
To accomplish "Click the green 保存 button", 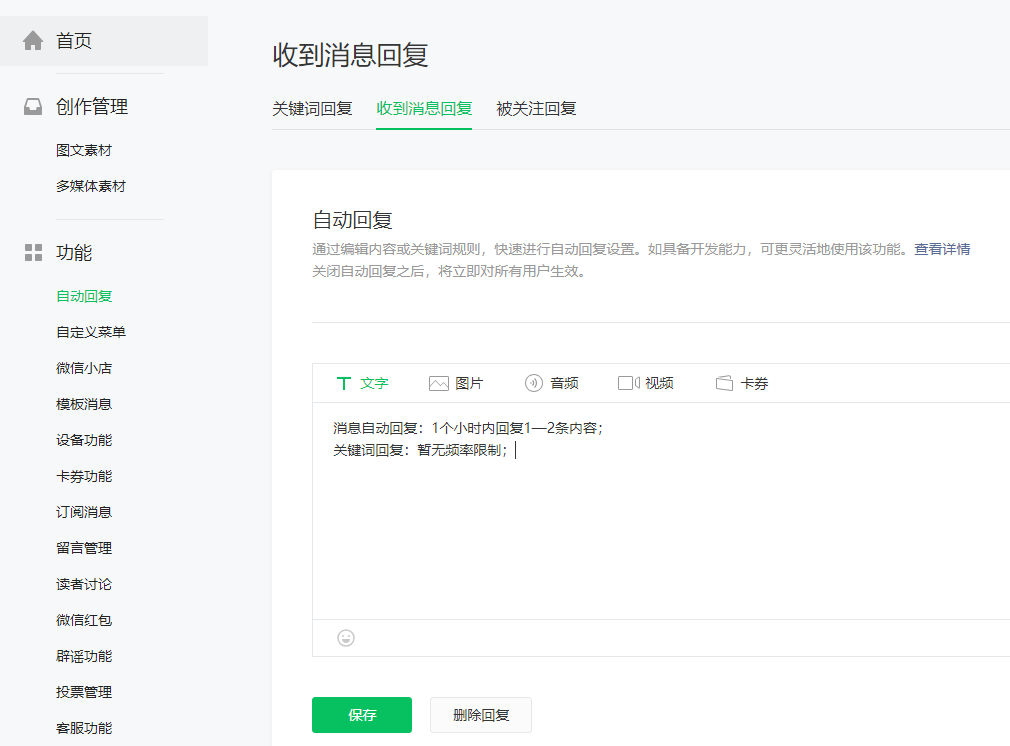I will point(362,715).
